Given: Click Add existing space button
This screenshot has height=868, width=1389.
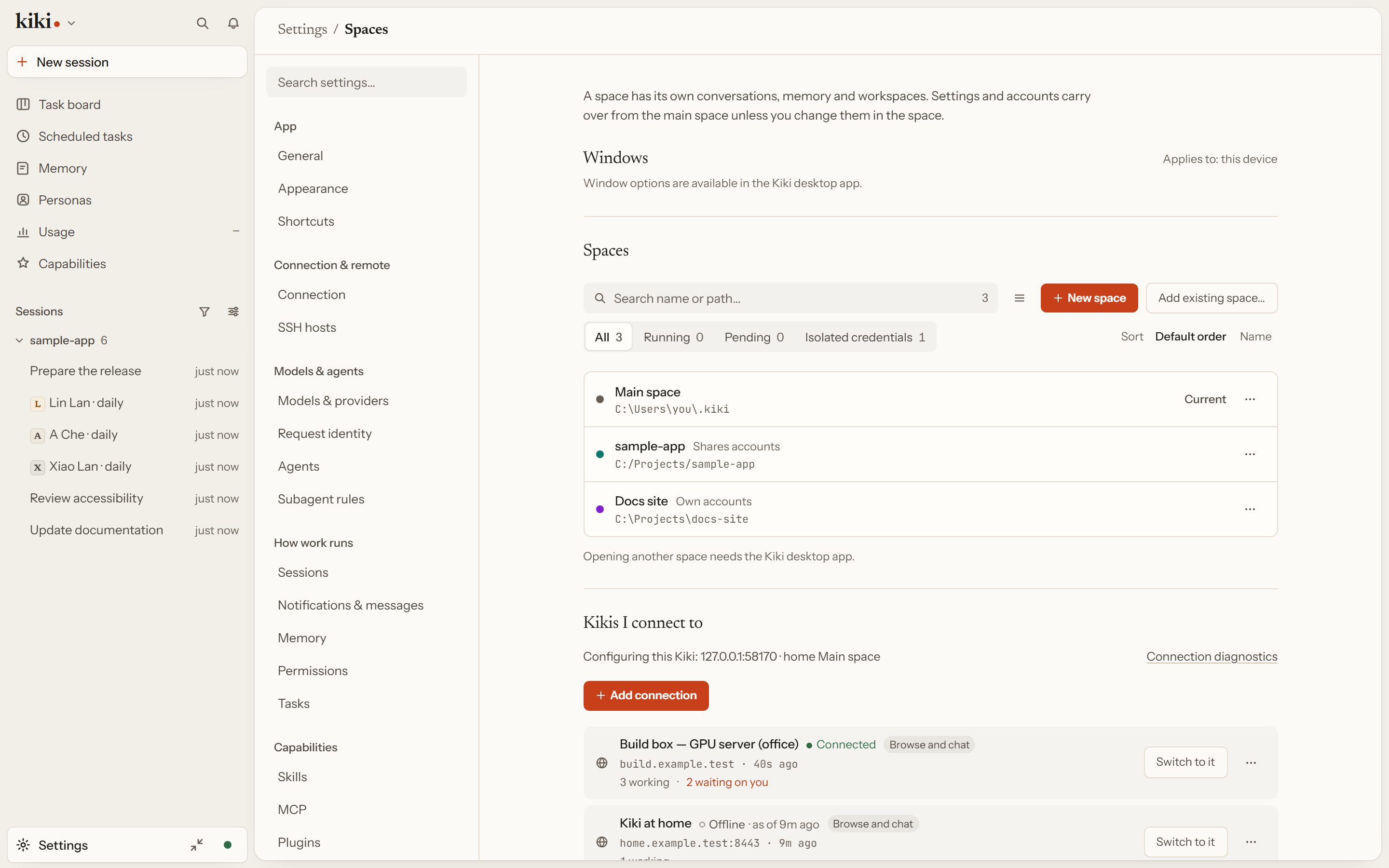Looking at the screenshot, I should pos(1212,298).
